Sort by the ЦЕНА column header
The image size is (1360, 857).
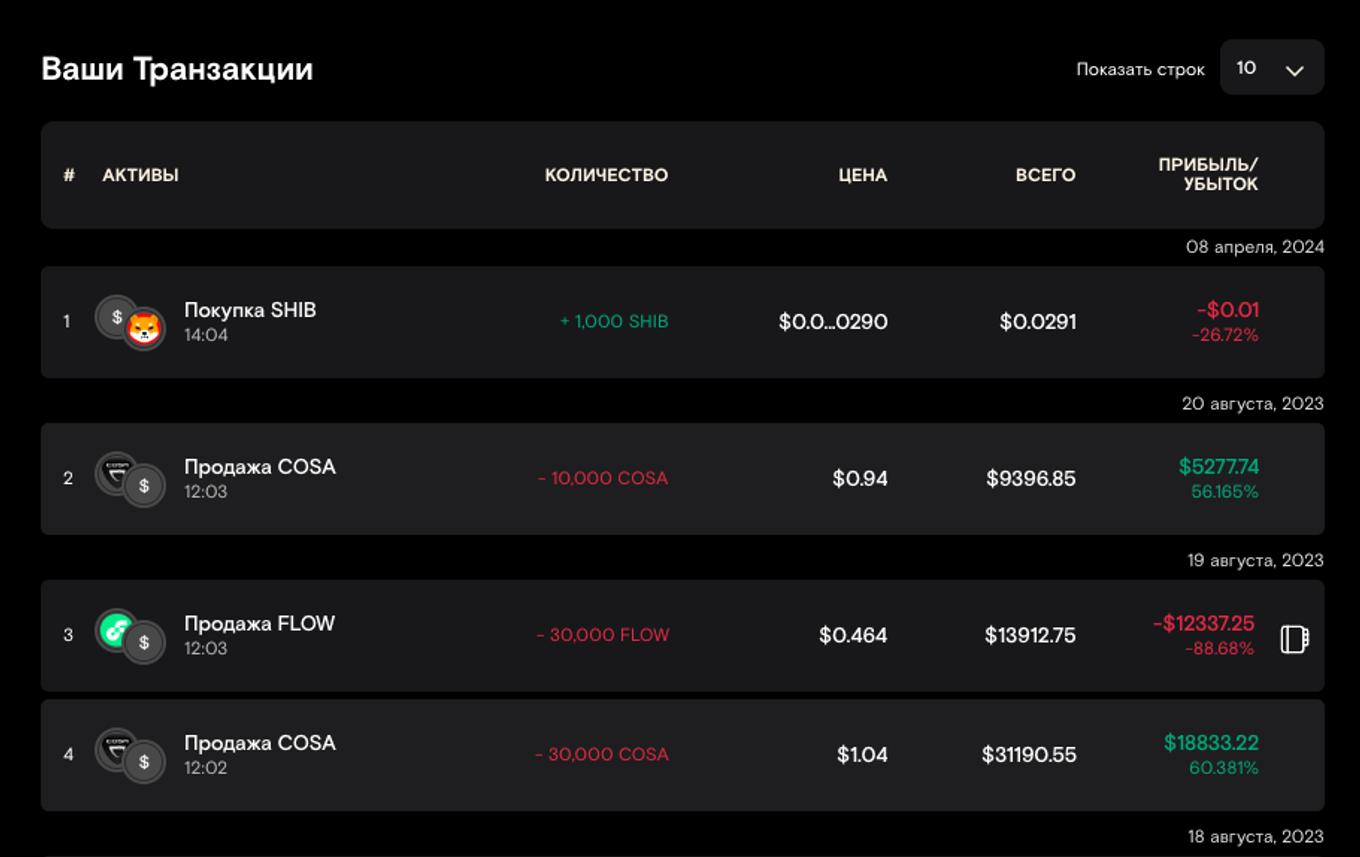tap(862, 175)
